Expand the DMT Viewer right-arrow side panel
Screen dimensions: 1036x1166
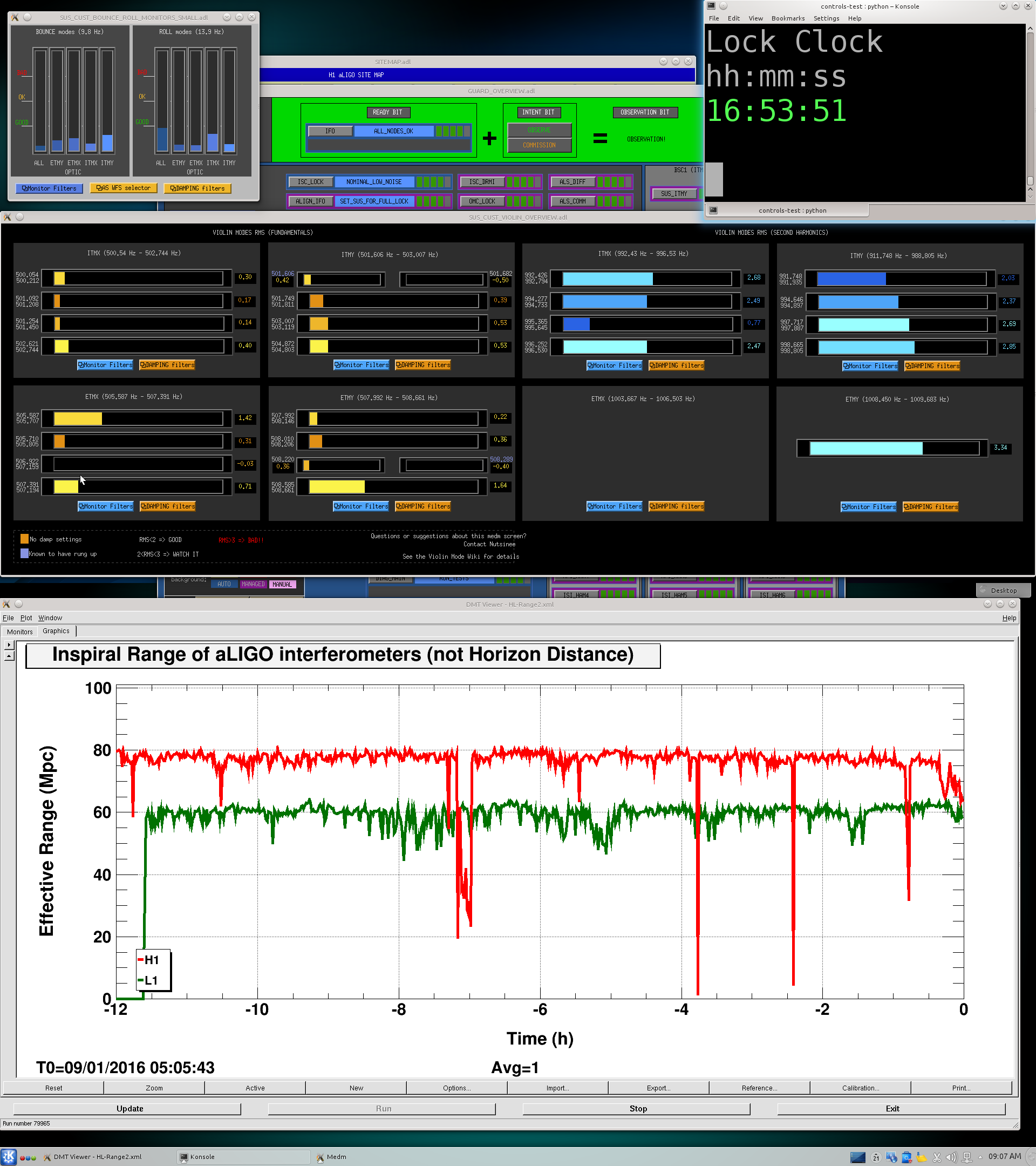[x=9, y=645]
